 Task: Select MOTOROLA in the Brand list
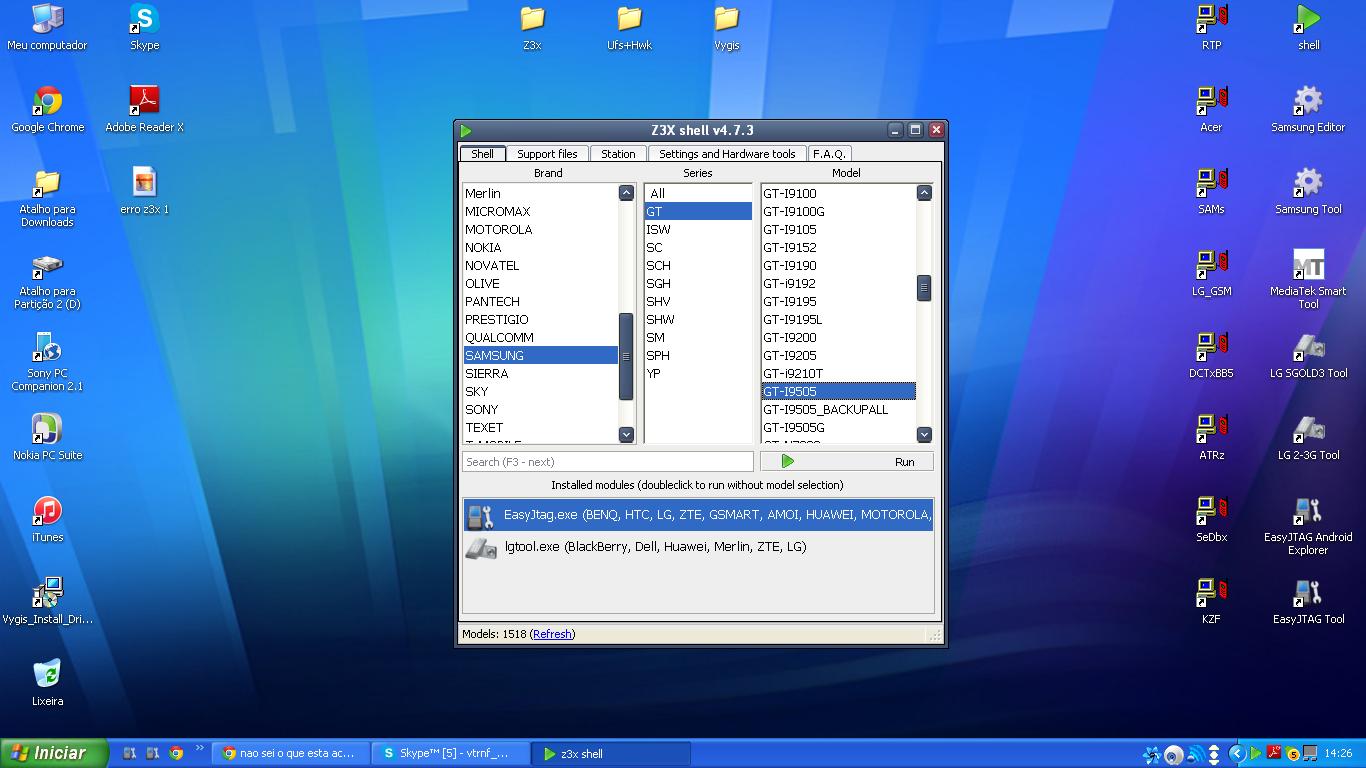pos(540,230)
